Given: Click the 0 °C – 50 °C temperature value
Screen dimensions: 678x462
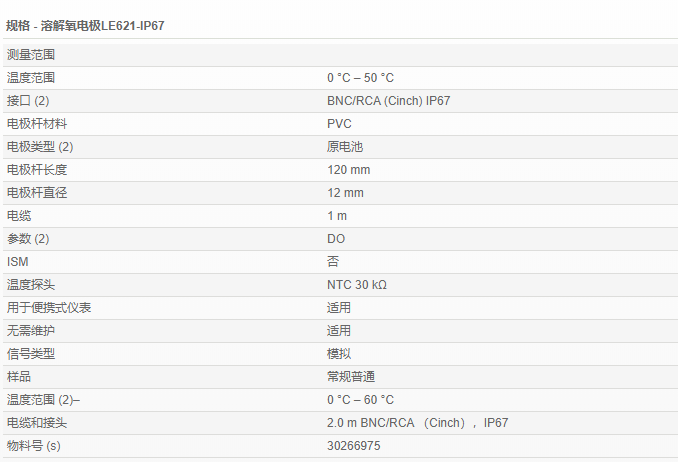Looking at the screenshot, I should tap(360, 78).
